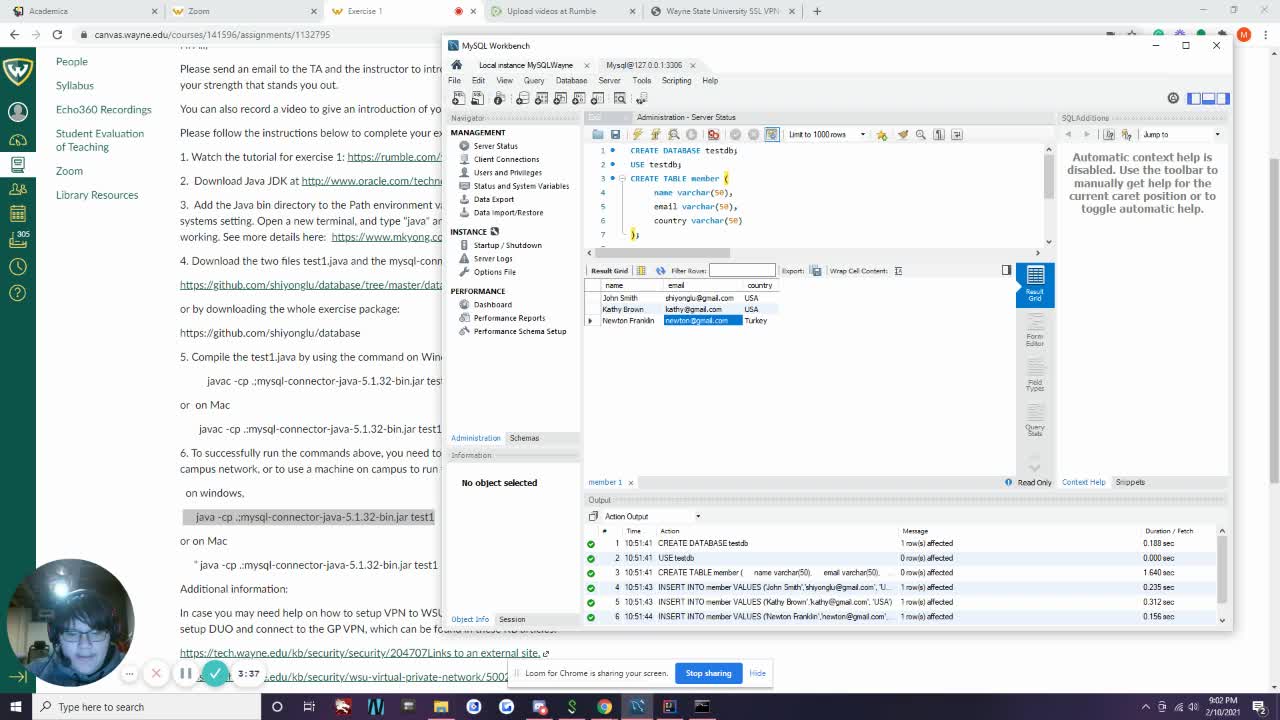The image size is (1280, 720).
Task: Switch to Snippets tab
Action: point(1130,482)
